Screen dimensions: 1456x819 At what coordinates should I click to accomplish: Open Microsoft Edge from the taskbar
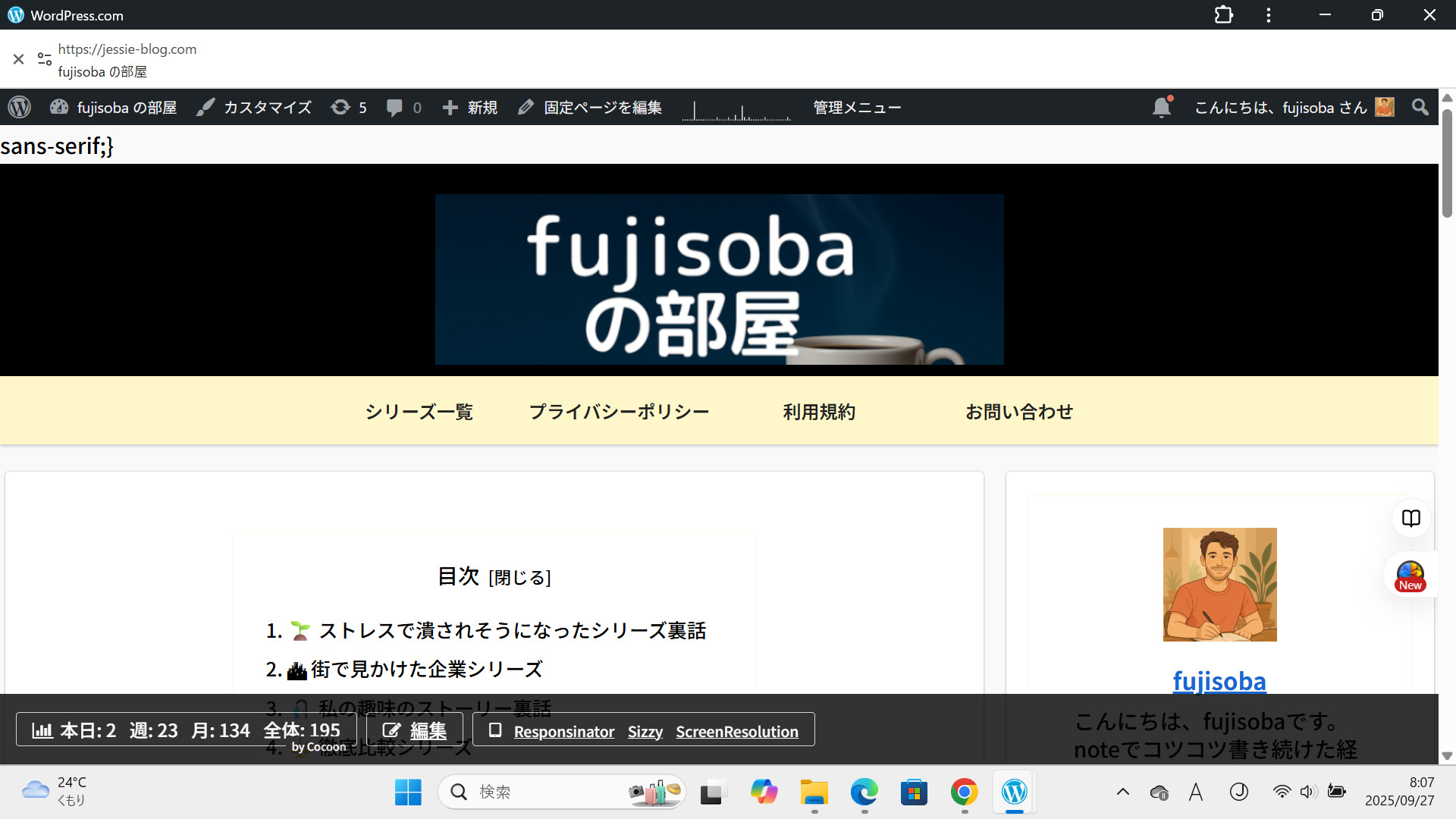click(x=864, y=792)
